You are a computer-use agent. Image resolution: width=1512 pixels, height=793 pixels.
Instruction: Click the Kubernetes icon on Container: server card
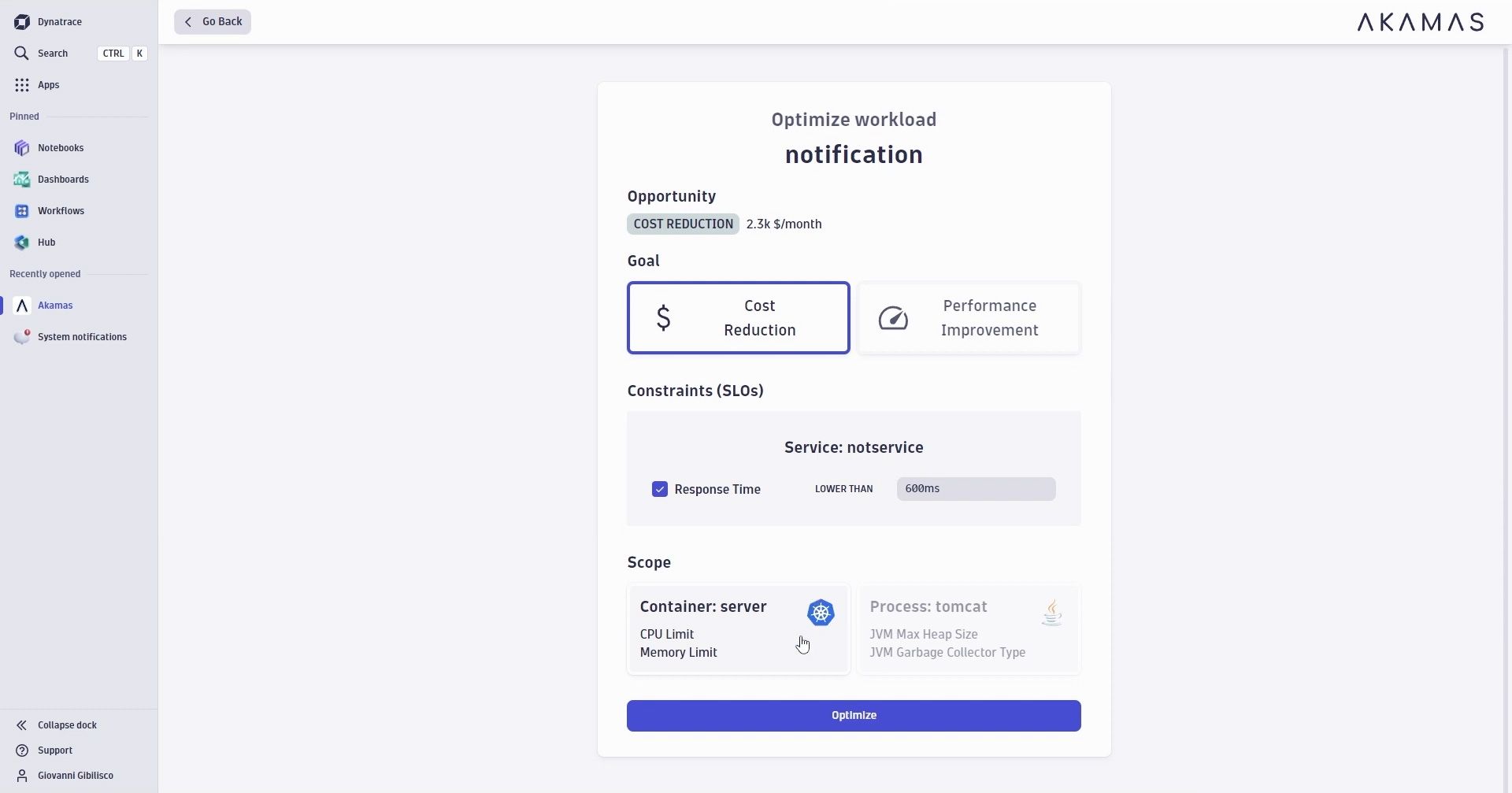tap(821, 613)
